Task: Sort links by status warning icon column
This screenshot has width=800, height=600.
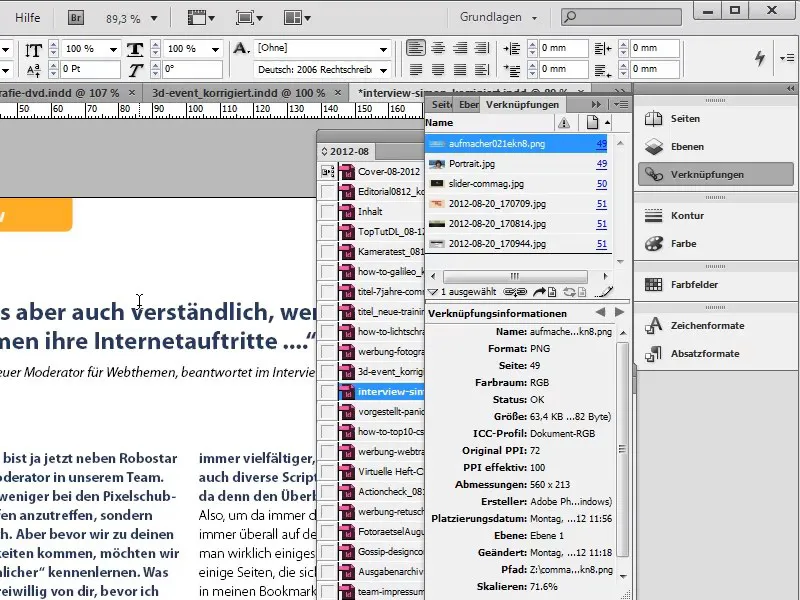Action: point(564,123)
